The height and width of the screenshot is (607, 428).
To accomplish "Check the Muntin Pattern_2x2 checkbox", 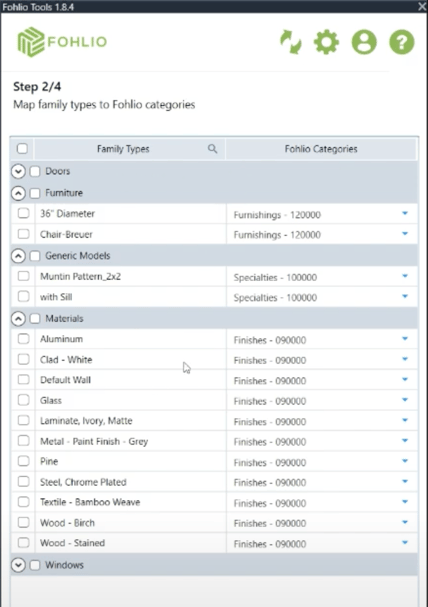I will click(x=24, y=276).
